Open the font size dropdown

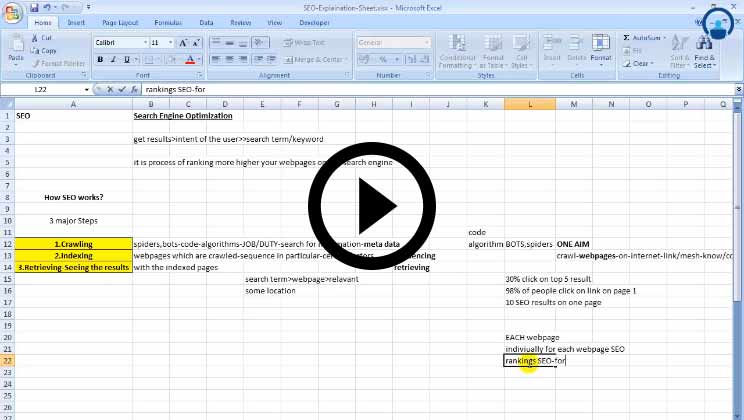pyautogui.click(x=169, y=43)
